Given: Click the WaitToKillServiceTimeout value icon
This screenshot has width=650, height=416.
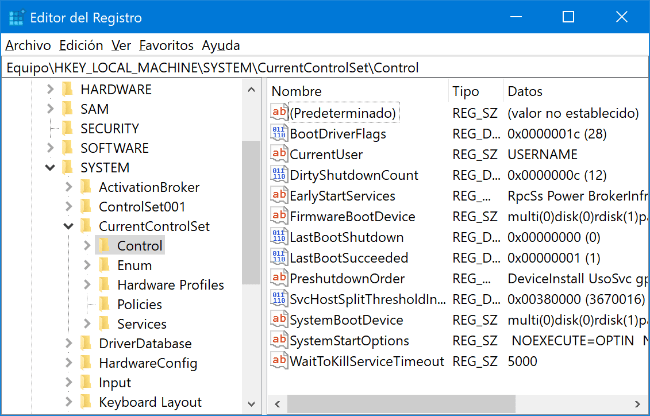Looking at the screenshot, I should pos(279,361).
